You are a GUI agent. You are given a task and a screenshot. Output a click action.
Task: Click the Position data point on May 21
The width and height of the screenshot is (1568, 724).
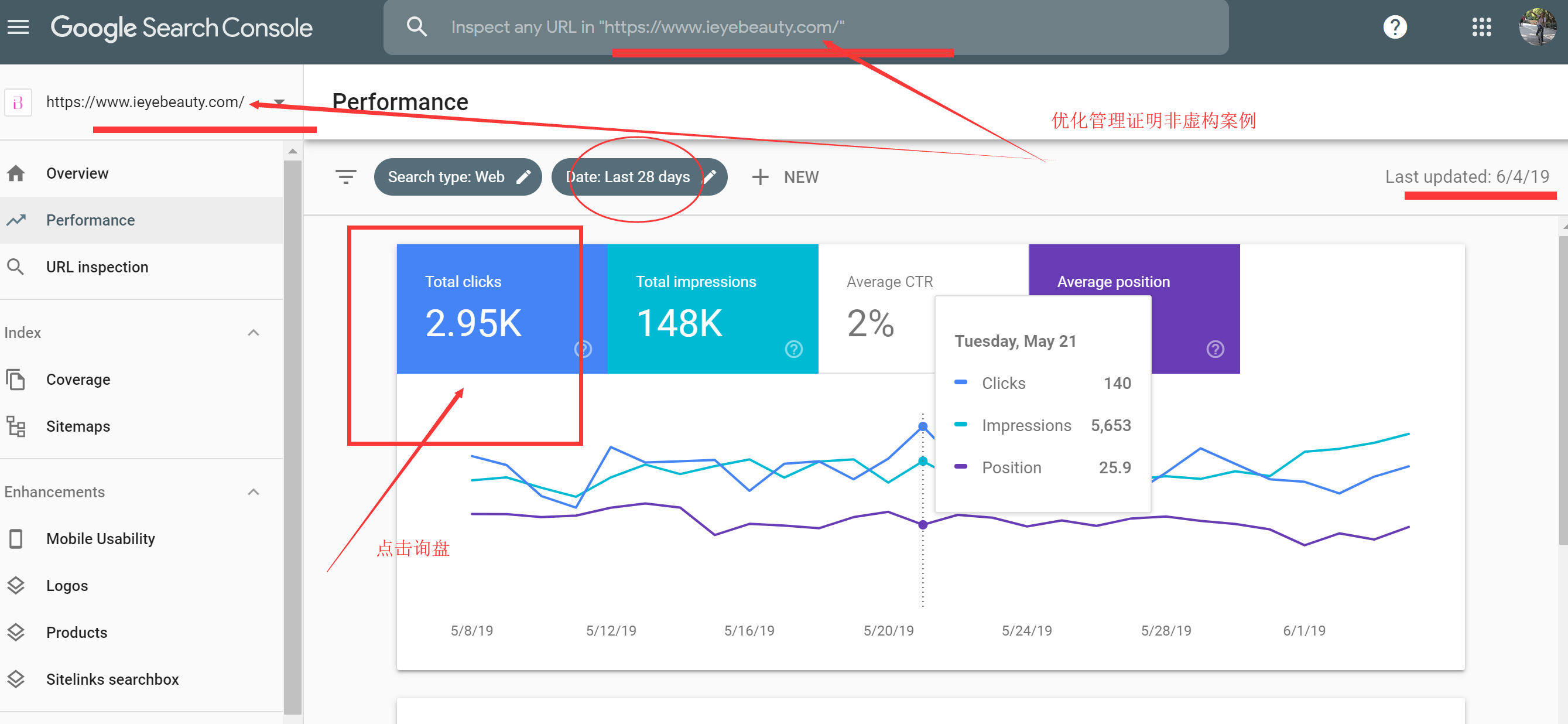pos(923,524)
